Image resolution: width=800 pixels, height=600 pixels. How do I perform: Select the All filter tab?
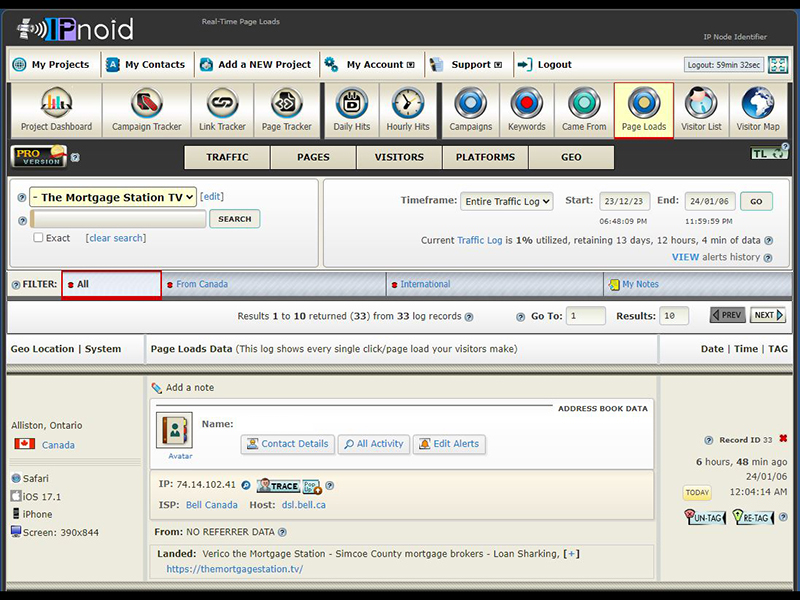click(x=111, y=284)
